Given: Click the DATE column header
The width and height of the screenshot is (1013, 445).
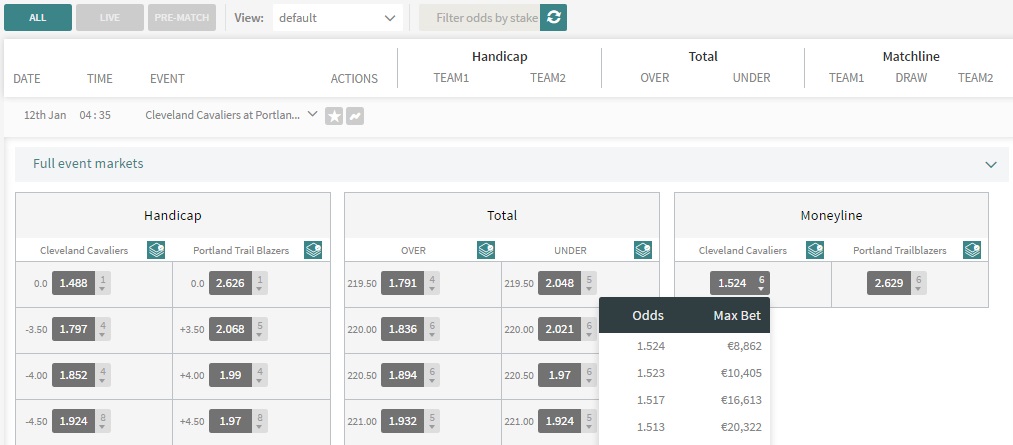Looking at the screenshot, I should [x=26, y=79].
